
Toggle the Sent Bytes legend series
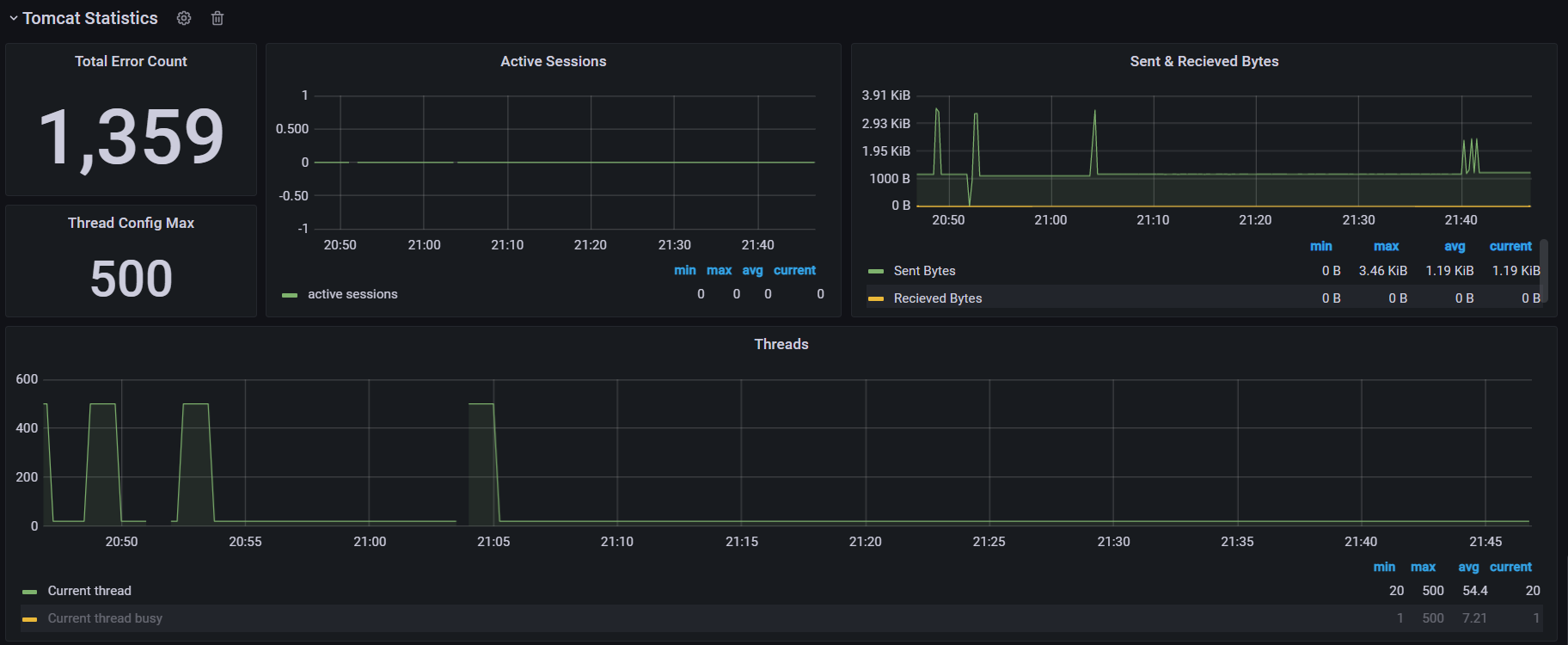pos(925,271)
